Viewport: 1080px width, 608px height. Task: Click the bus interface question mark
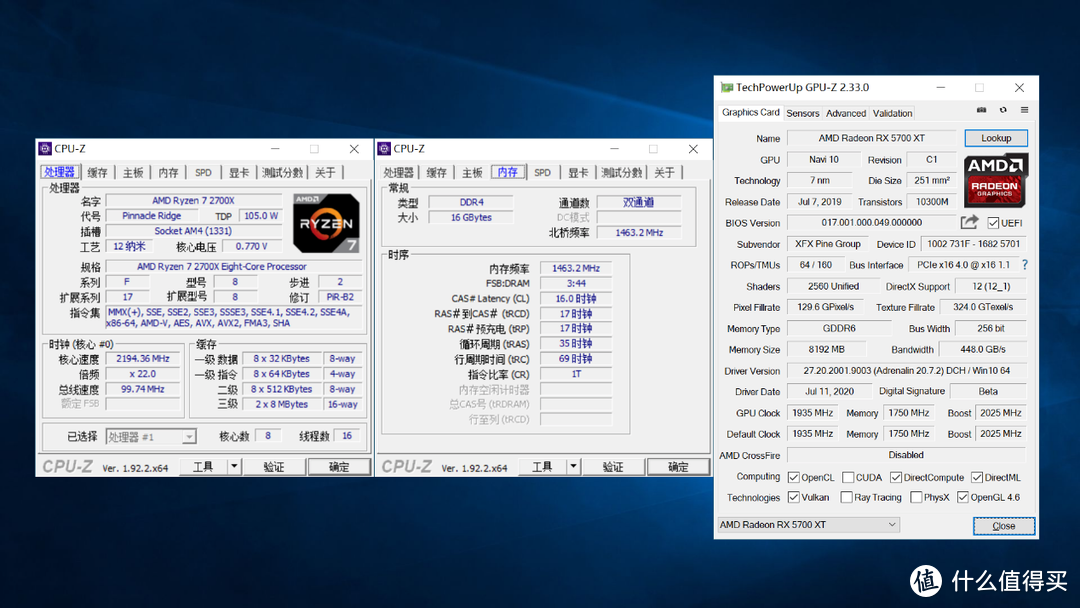point(1025,265)
